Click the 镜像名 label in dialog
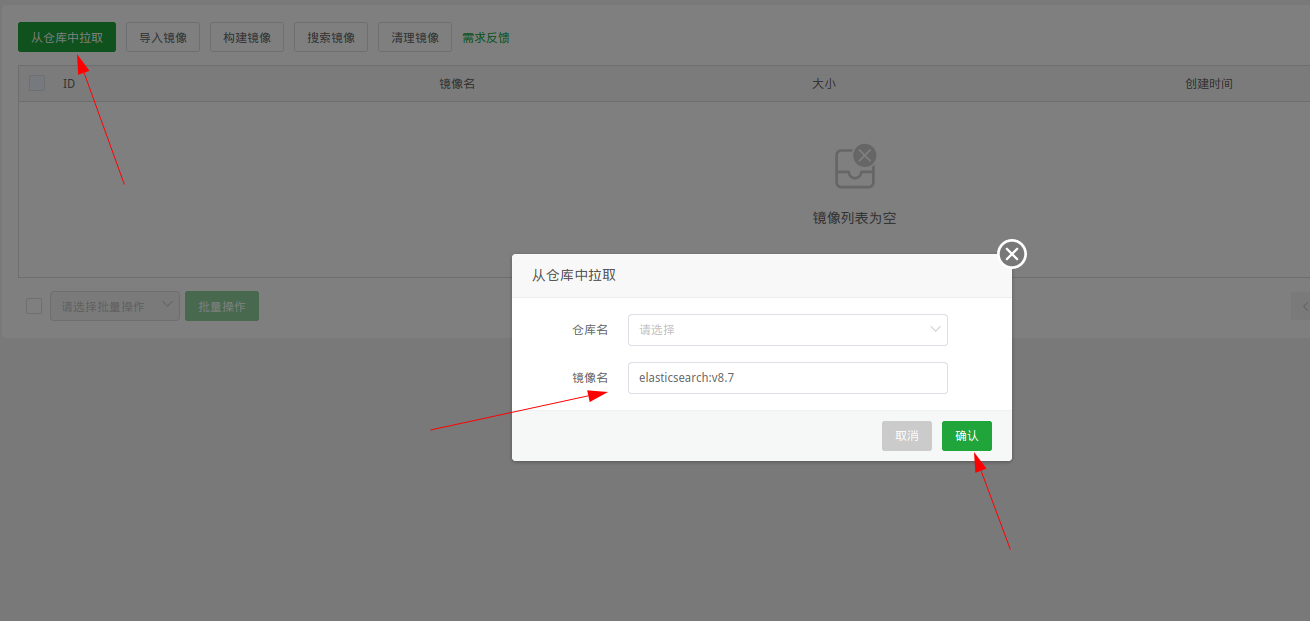Screen dimensions: 1310x621 590,378
